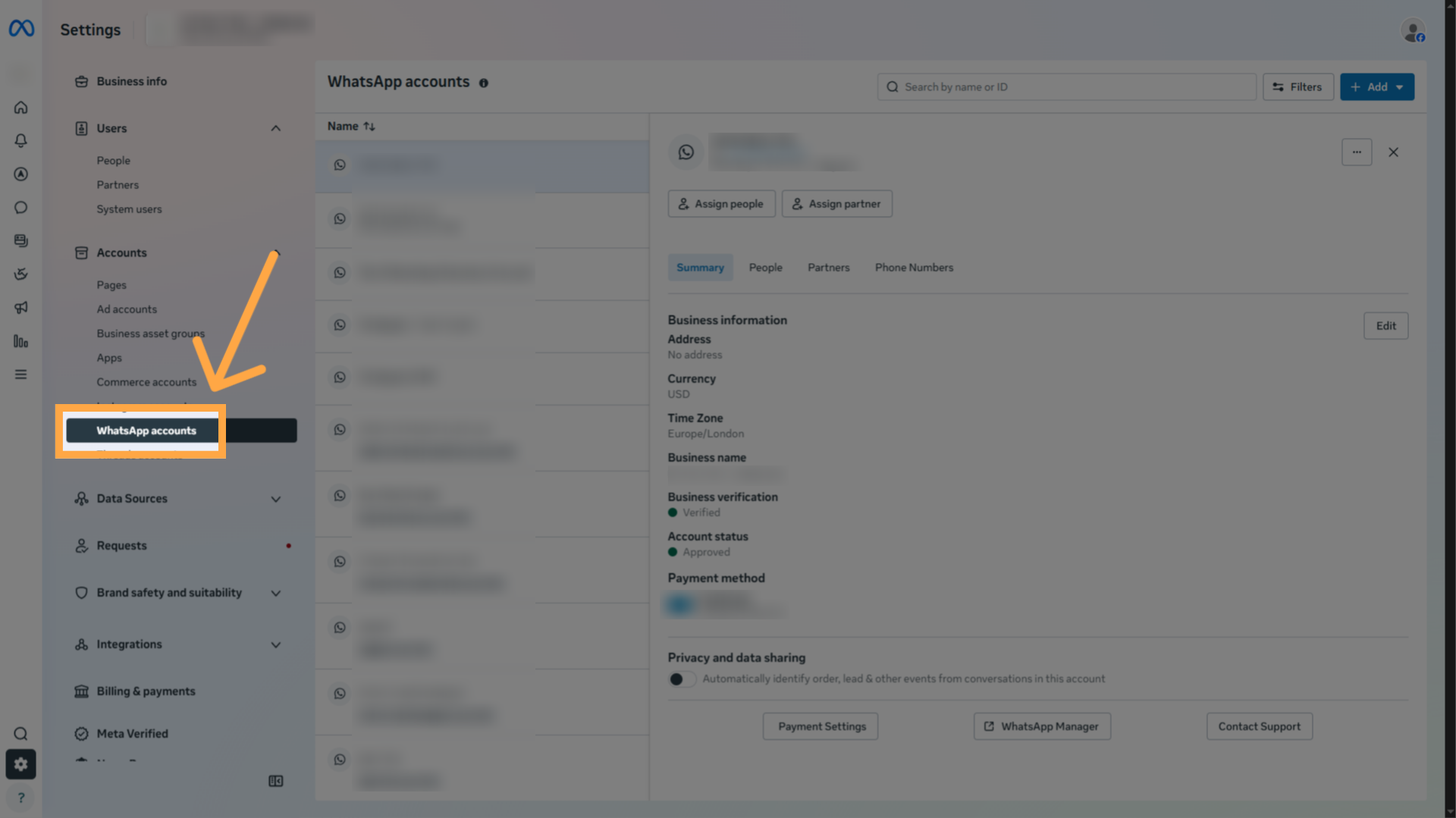The width and height of the screenshot is (1456, 818).
Task: Open Pages under Accounts
Action: 111,285
